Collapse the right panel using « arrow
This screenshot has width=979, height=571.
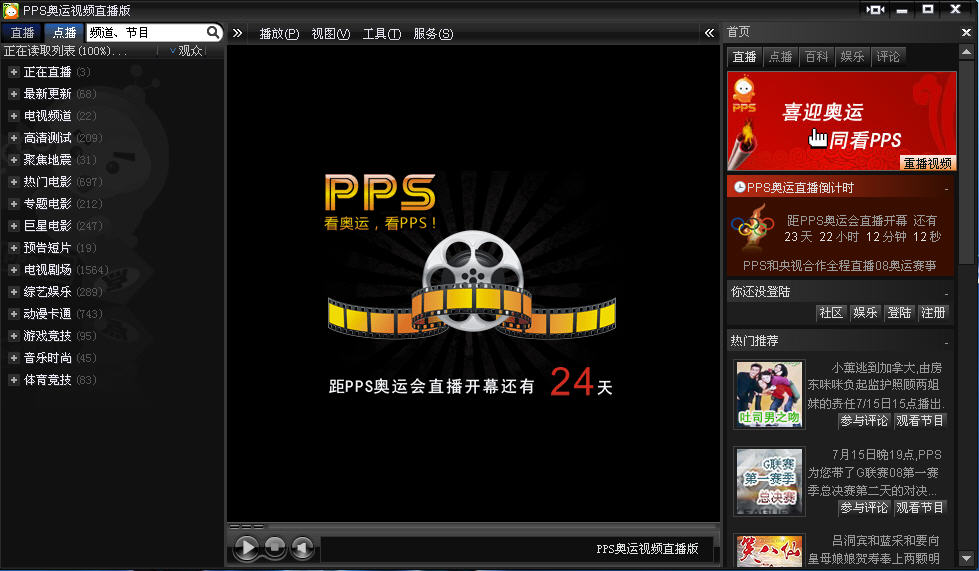[x=709, y=33]
